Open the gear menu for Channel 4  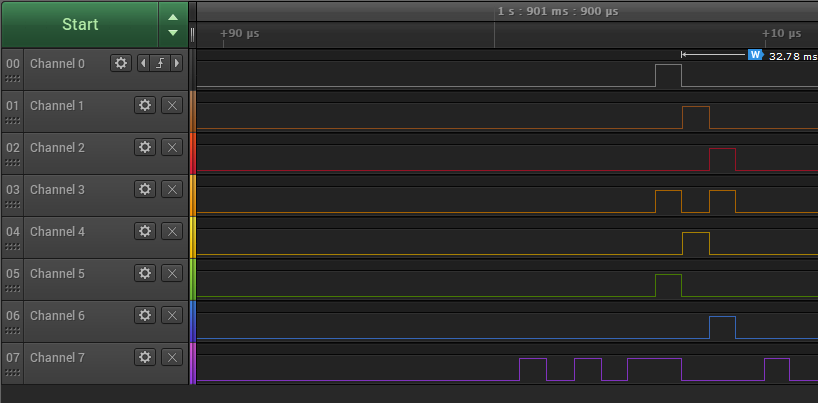coord(145,231)
